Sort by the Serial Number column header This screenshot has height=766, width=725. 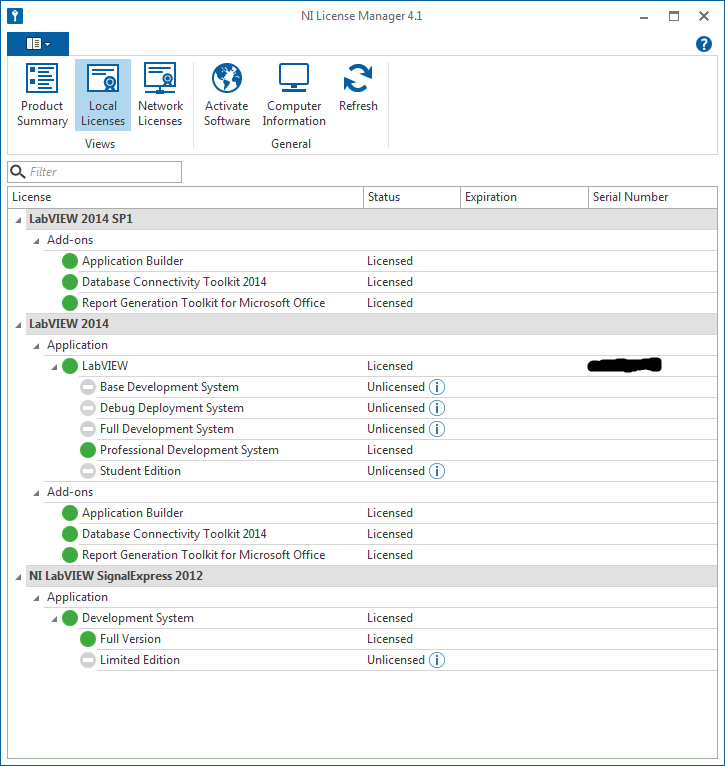(x=653, y=197)
